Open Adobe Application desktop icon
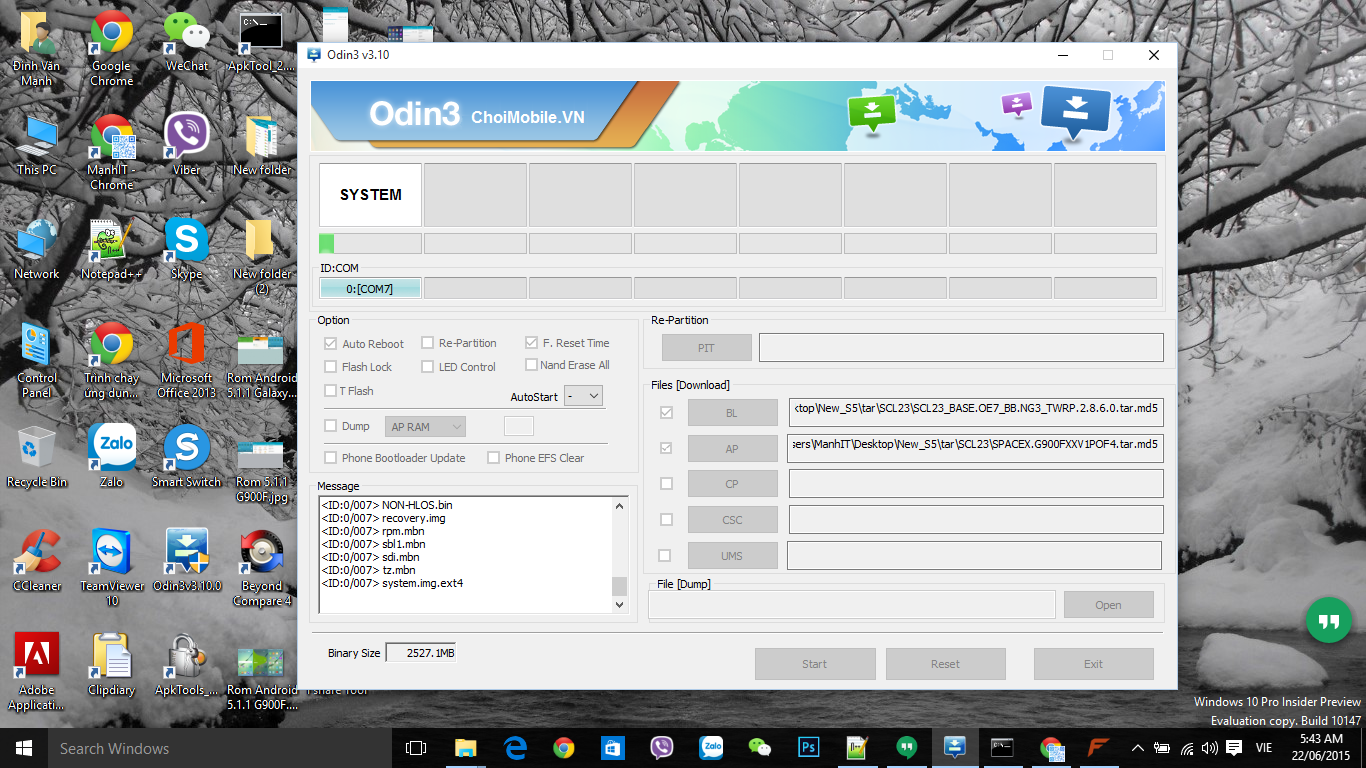The width and height of the screenshot is (1366, 768). 37,671
